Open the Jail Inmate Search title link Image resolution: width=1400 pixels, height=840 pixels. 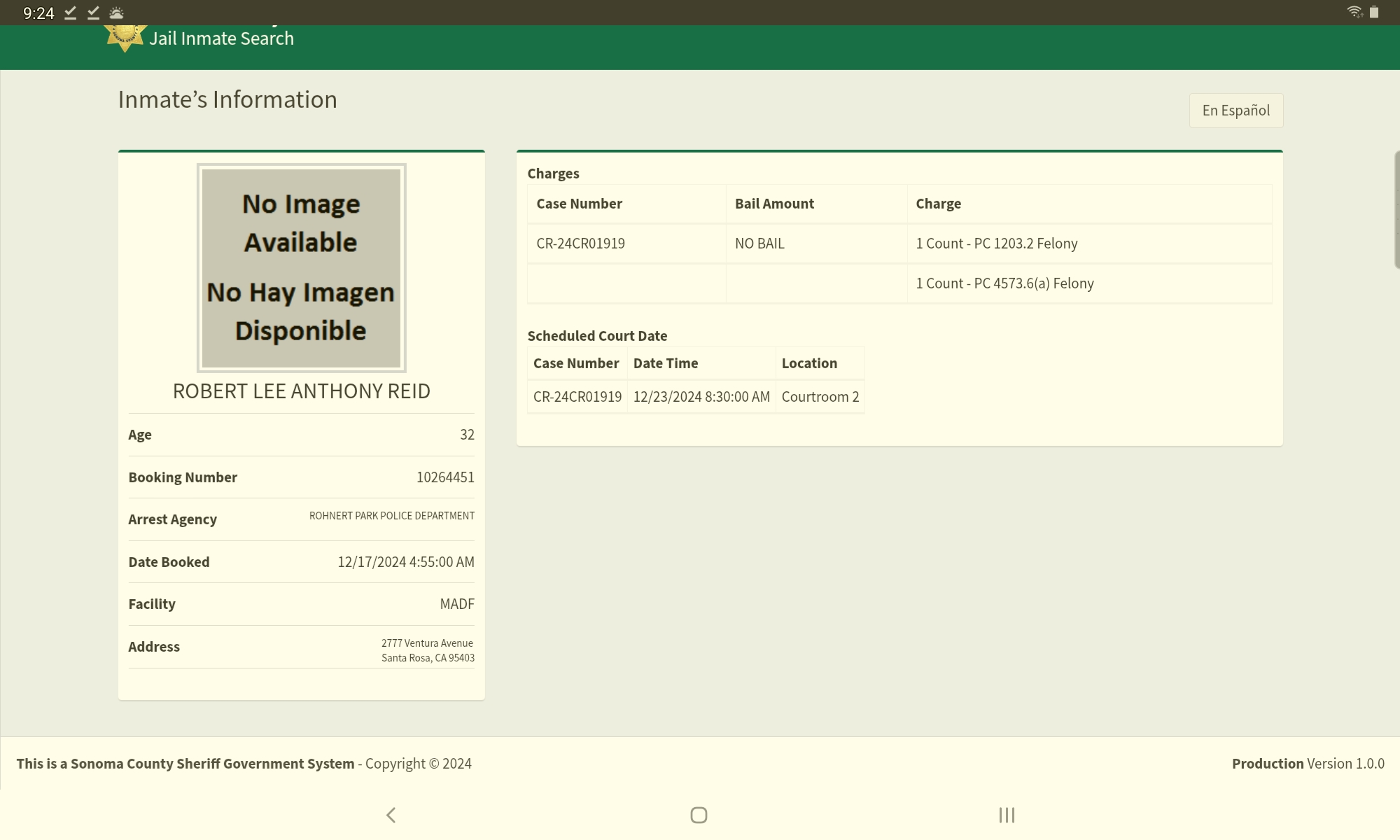[221, 38]
